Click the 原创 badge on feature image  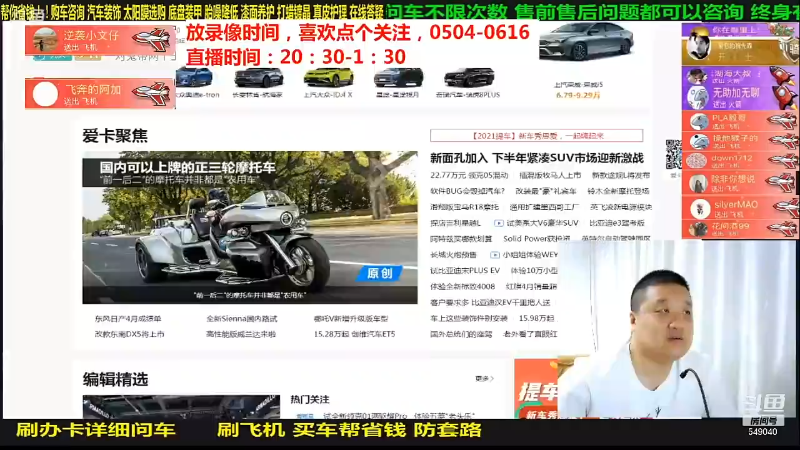coord(380,273)
